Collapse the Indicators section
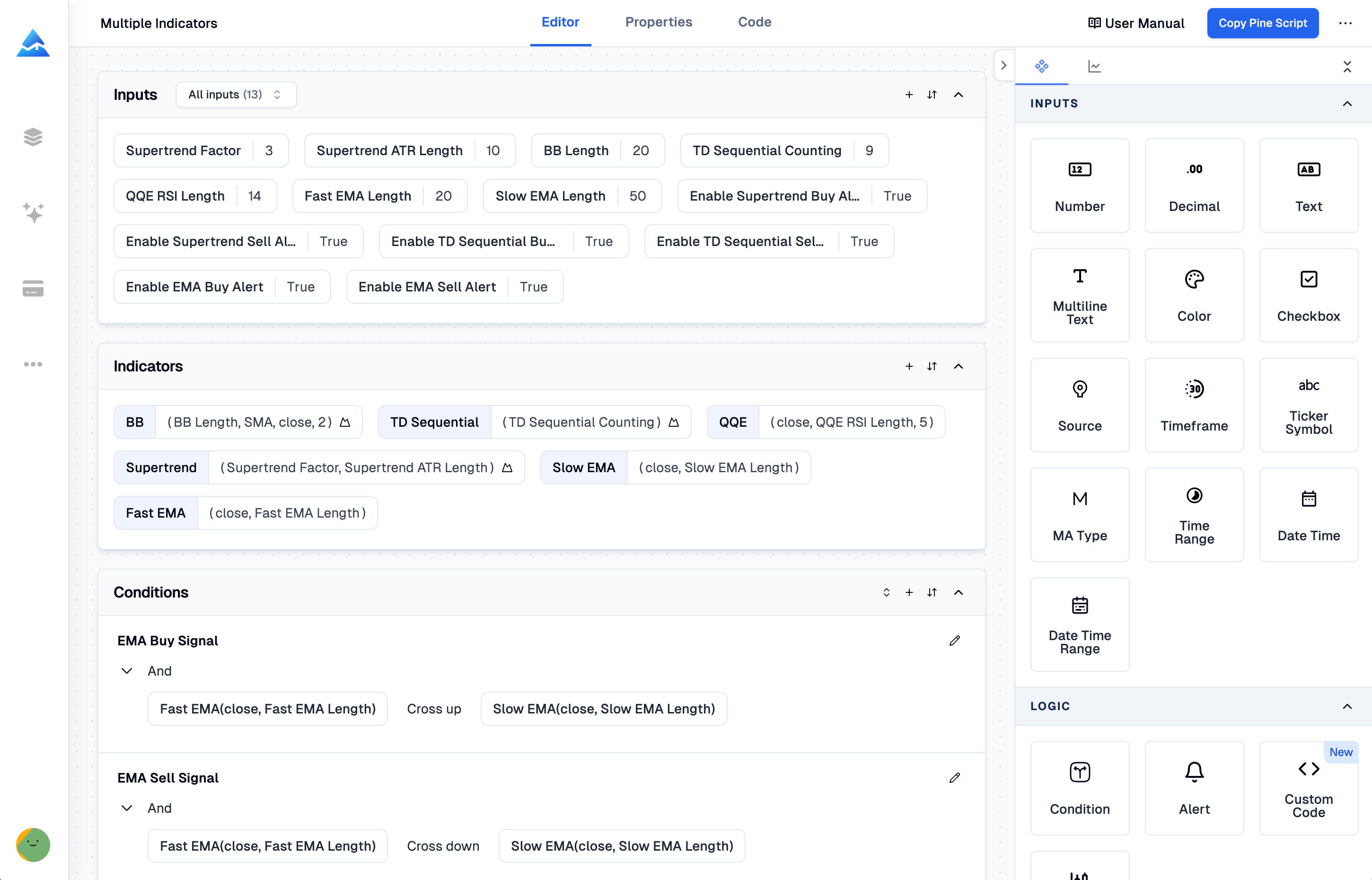1372x880 pixels. [x=959, y=366]
